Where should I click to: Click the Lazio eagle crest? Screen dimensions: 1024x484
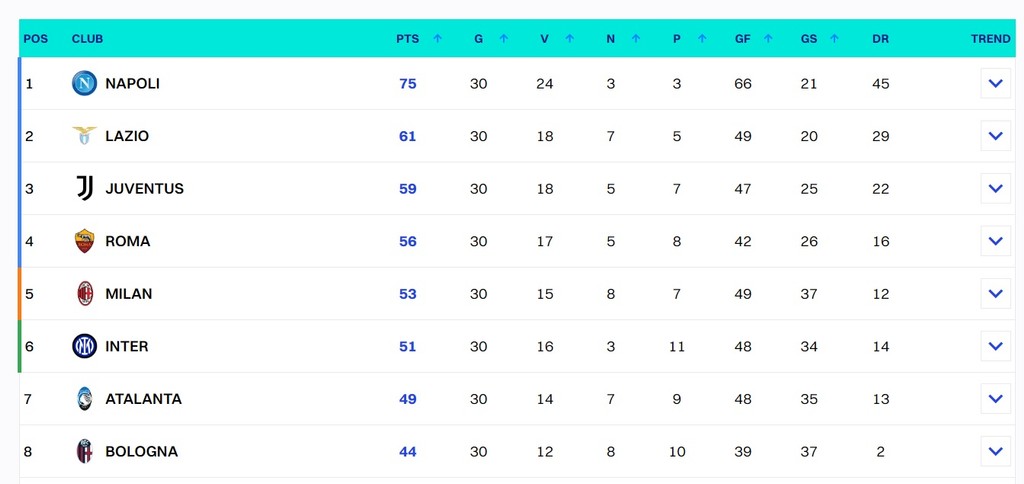pos(84,136)
